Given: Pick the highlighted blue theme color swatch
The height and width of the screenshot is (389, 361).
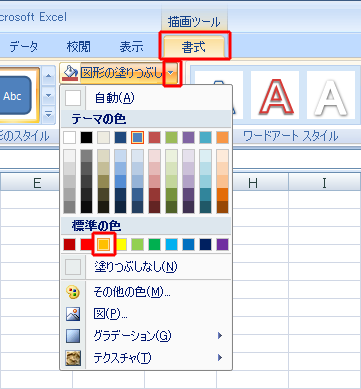Looking at the screenshot, I should click(x=137, y=137).
